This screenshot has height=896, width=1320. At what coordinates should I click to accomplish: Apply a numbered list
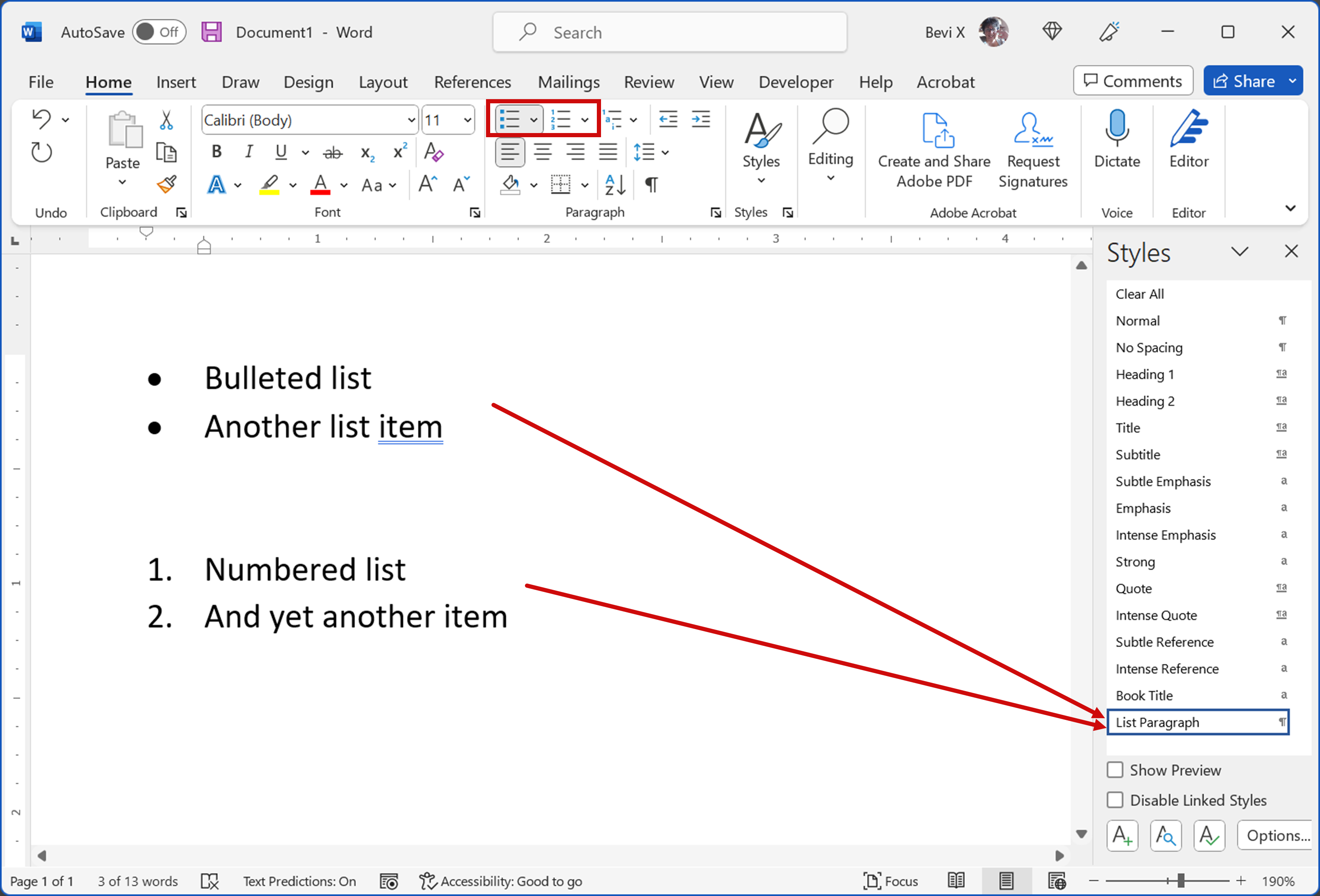point(562,119)
